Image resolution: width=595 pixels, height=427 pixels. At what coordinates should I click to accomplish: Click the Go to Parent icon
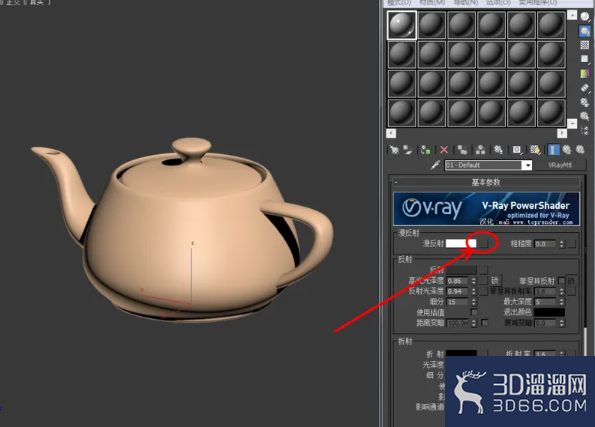[x=567, y=150]
